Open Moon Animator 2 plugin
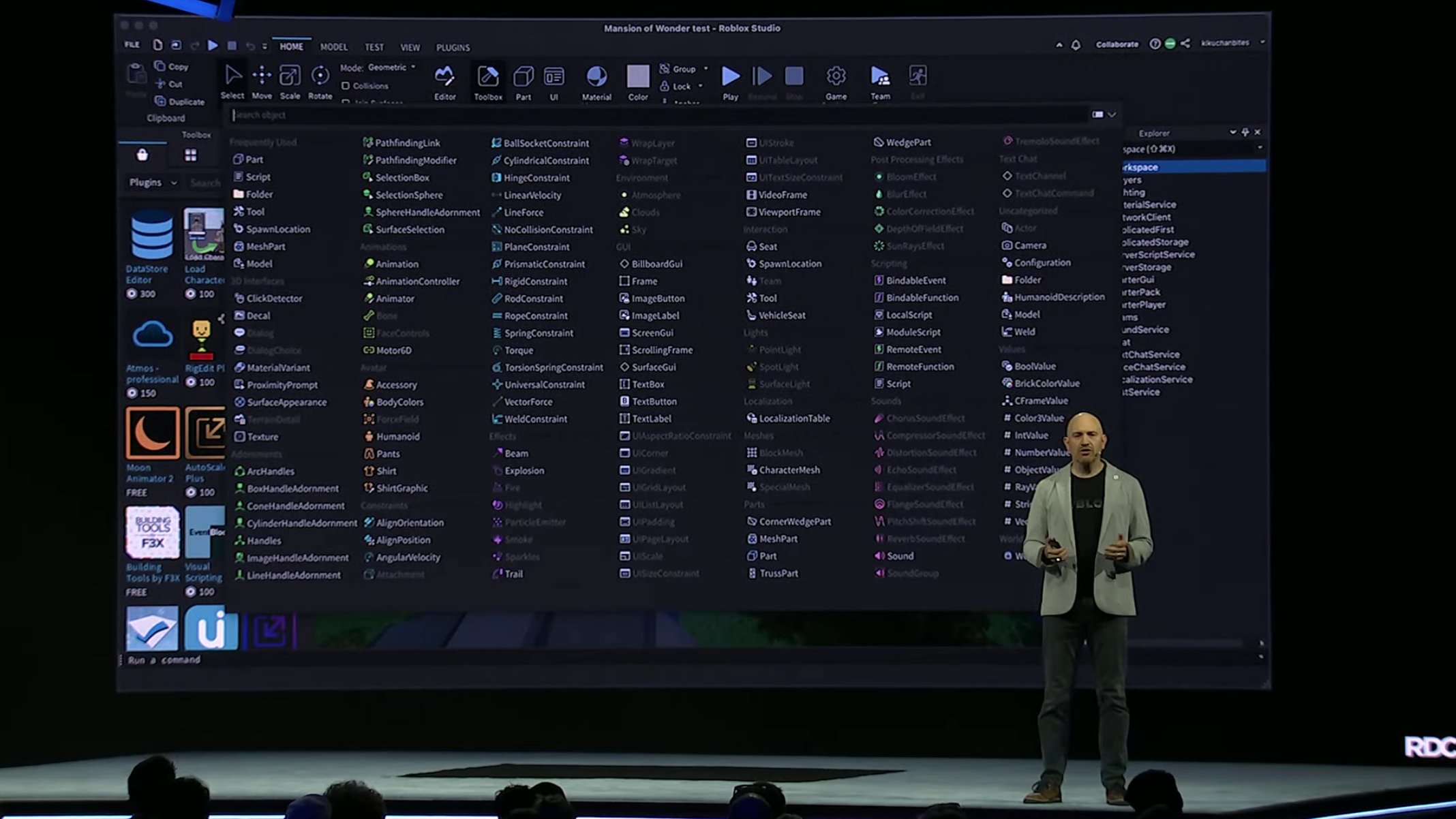This screenshot has height=819, width=1456. point(151,451)
